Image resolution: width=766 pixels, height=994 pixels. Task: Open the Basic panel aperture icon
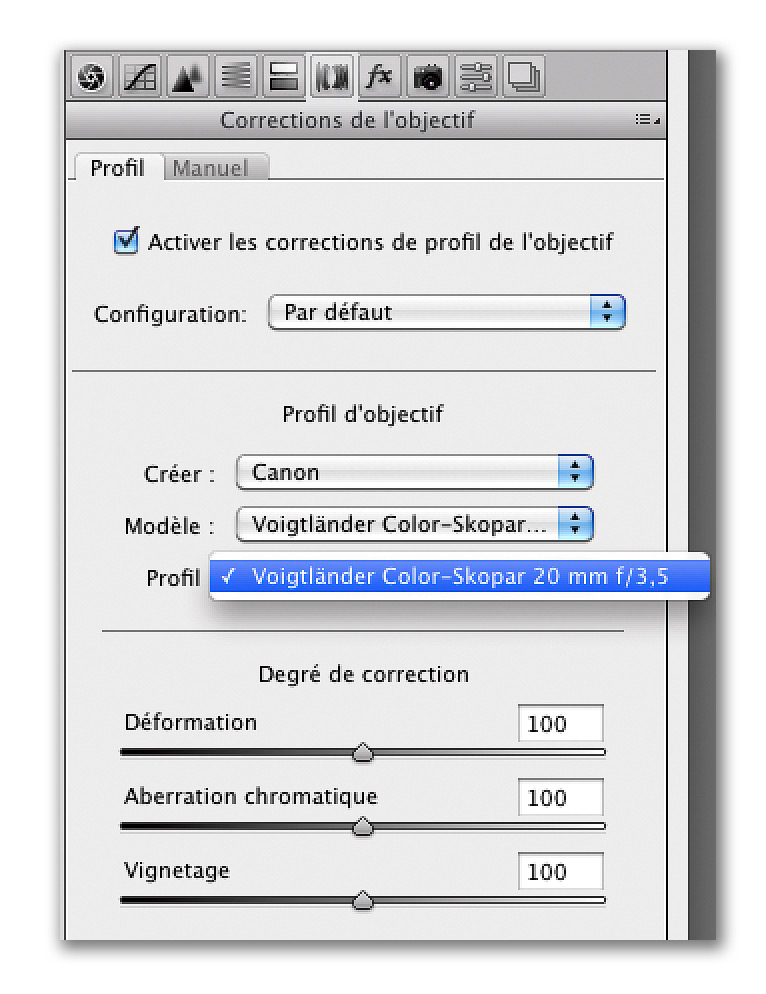click(91, 77)
